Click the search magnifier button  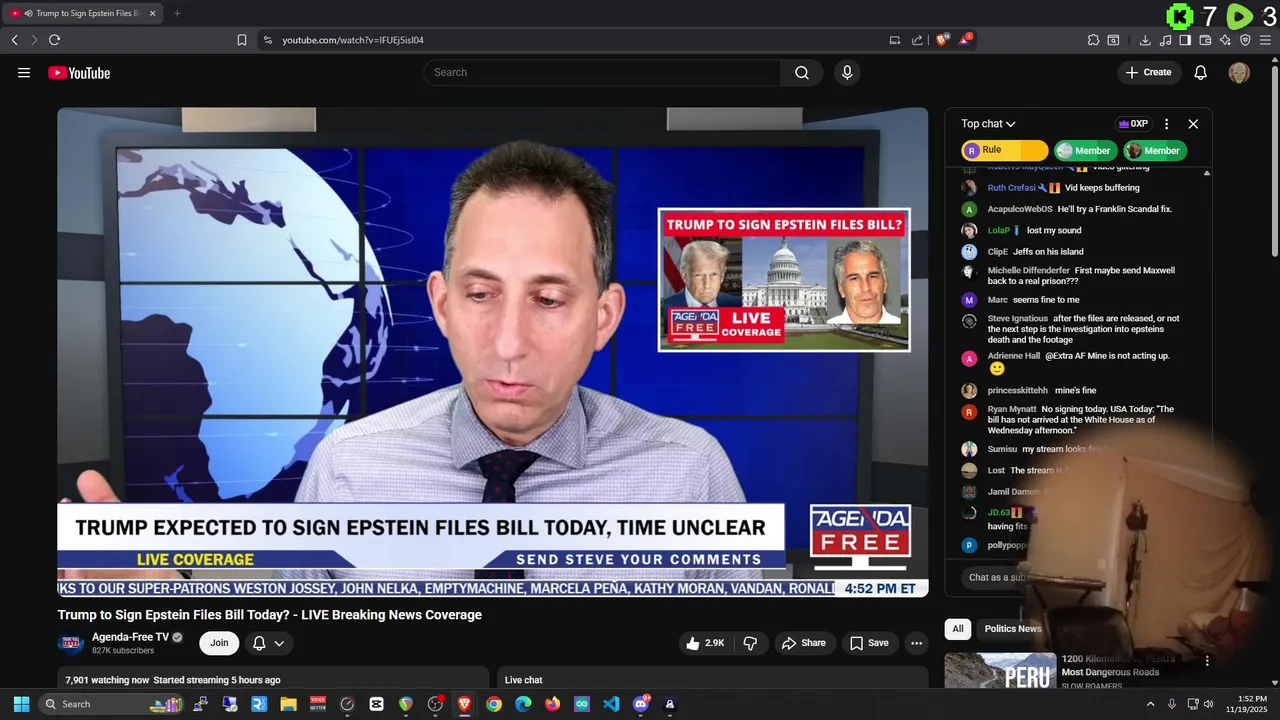802,72
